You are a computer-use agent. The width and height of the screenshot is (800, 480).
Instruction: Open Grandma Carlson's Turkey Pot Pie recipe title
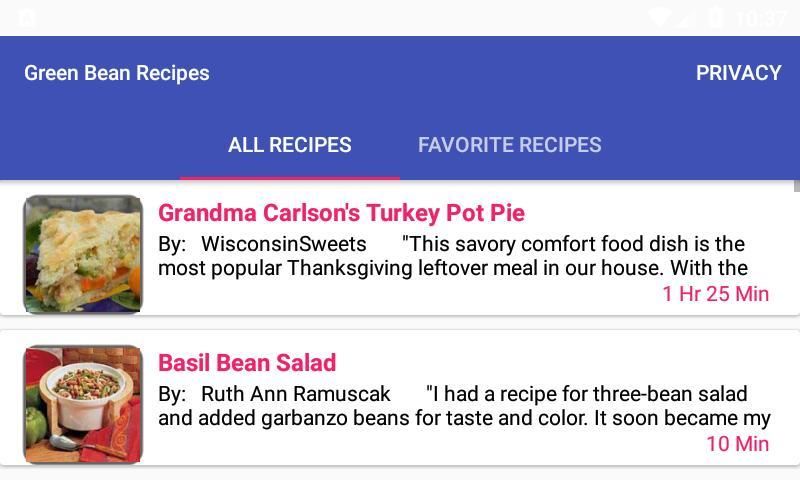341,213
